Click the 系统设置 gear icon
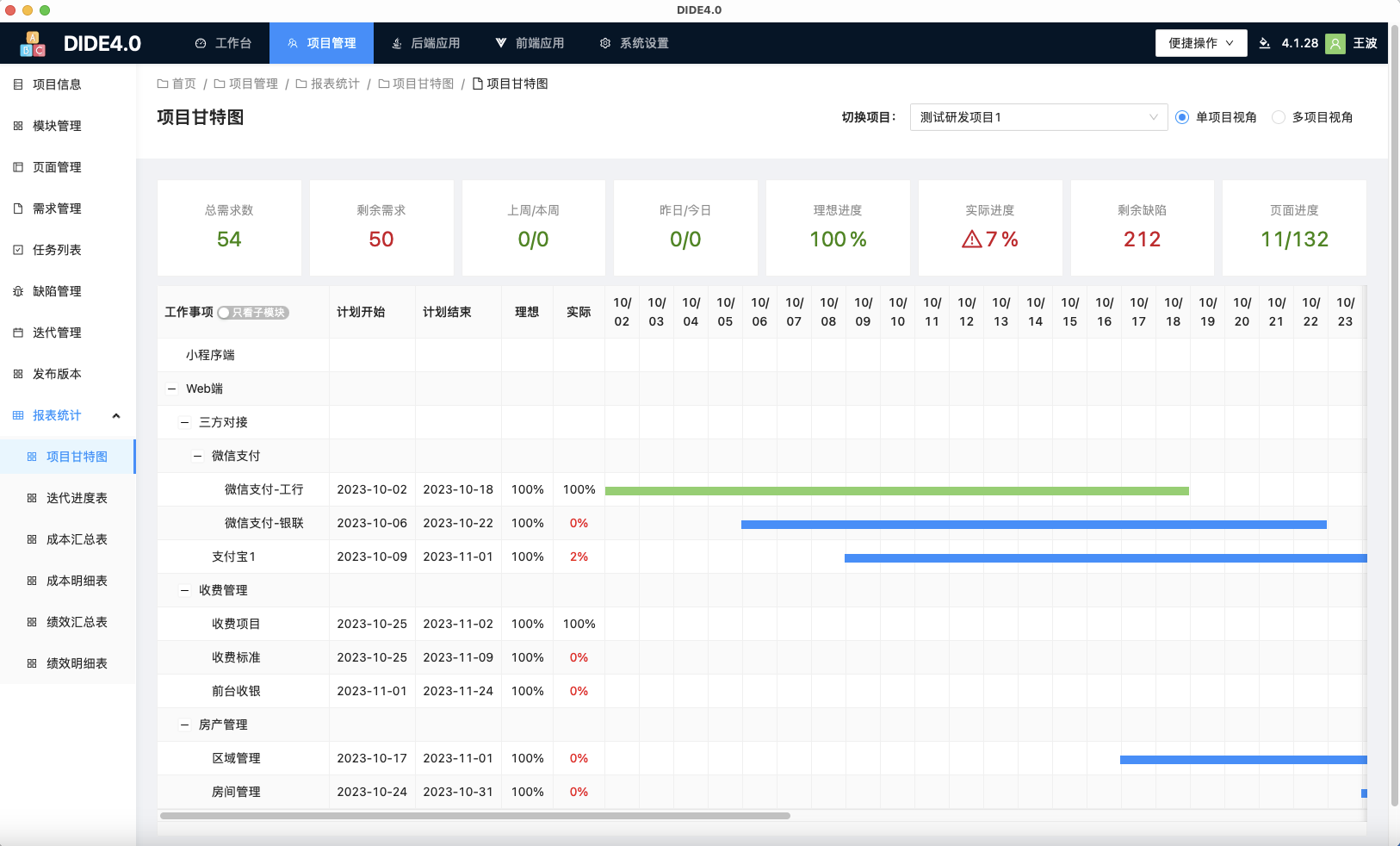 tap(605, 43)
